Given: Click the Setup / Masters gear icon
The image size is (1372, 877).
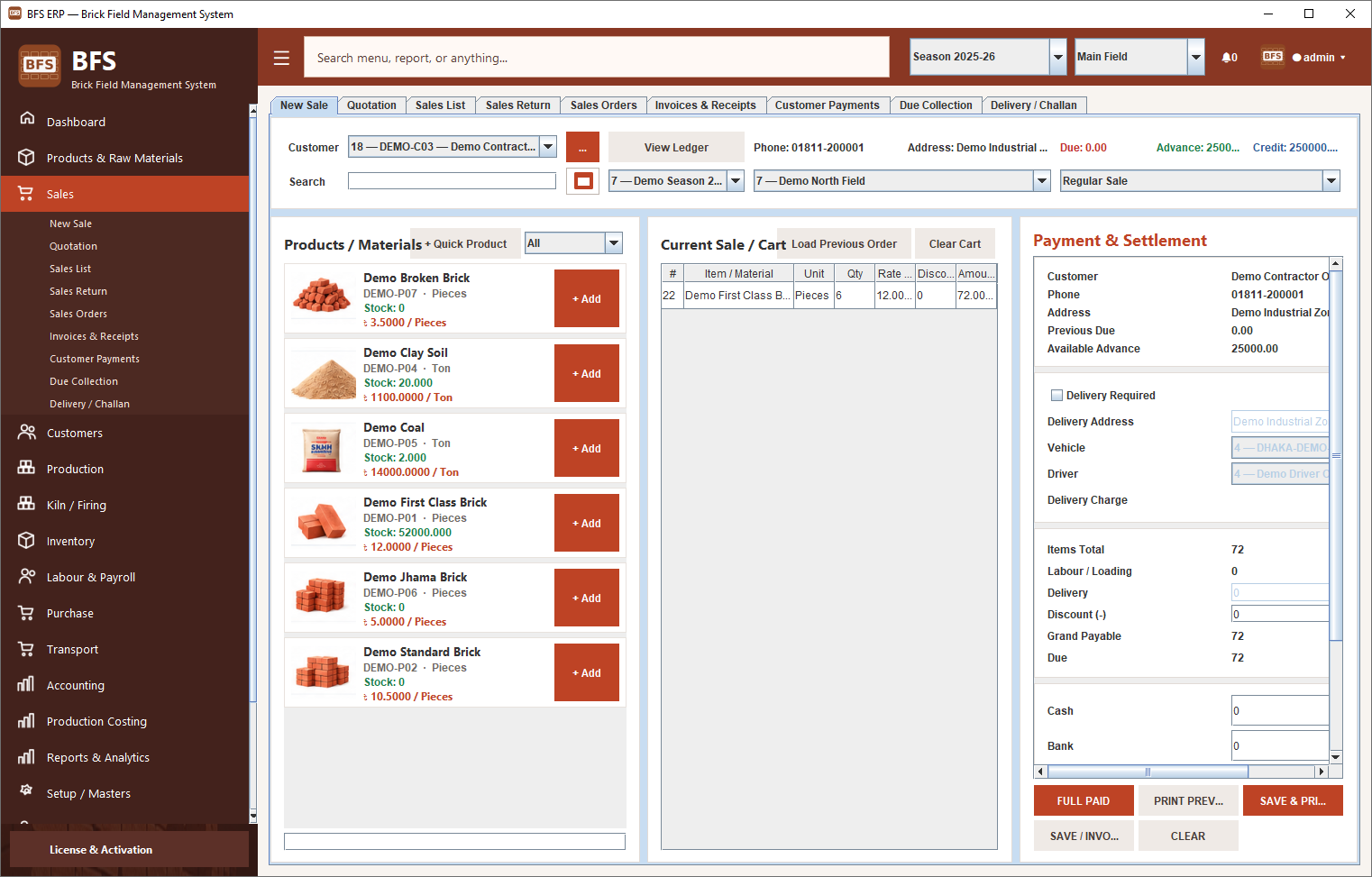Looking at the screenshot, I should pyautogui.click(x=27, y=790).
